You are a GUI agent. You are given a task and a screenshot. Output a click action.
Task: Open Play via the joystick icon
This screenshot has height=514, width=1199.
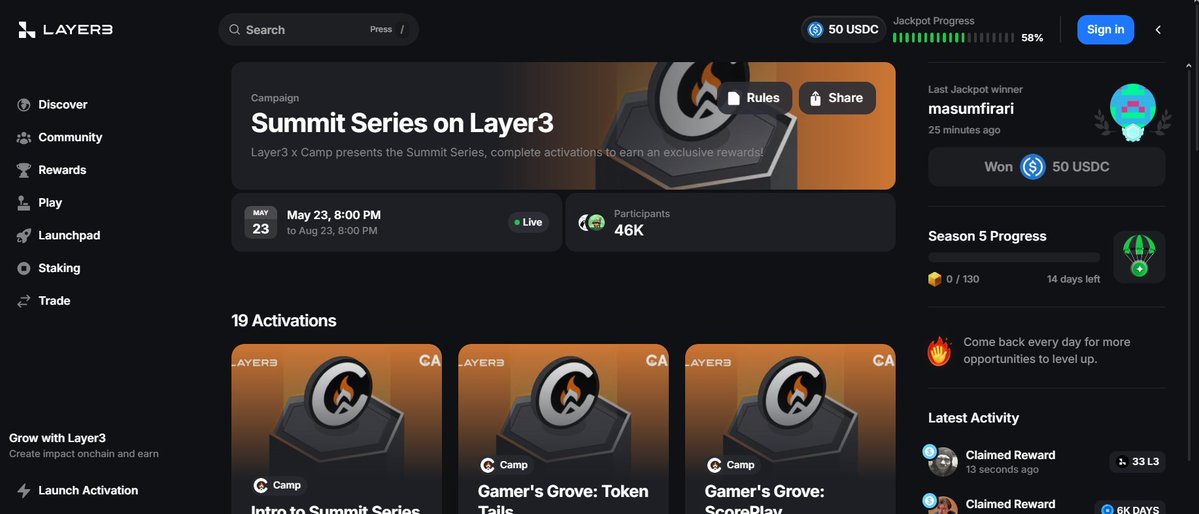(x=24, y=203)
